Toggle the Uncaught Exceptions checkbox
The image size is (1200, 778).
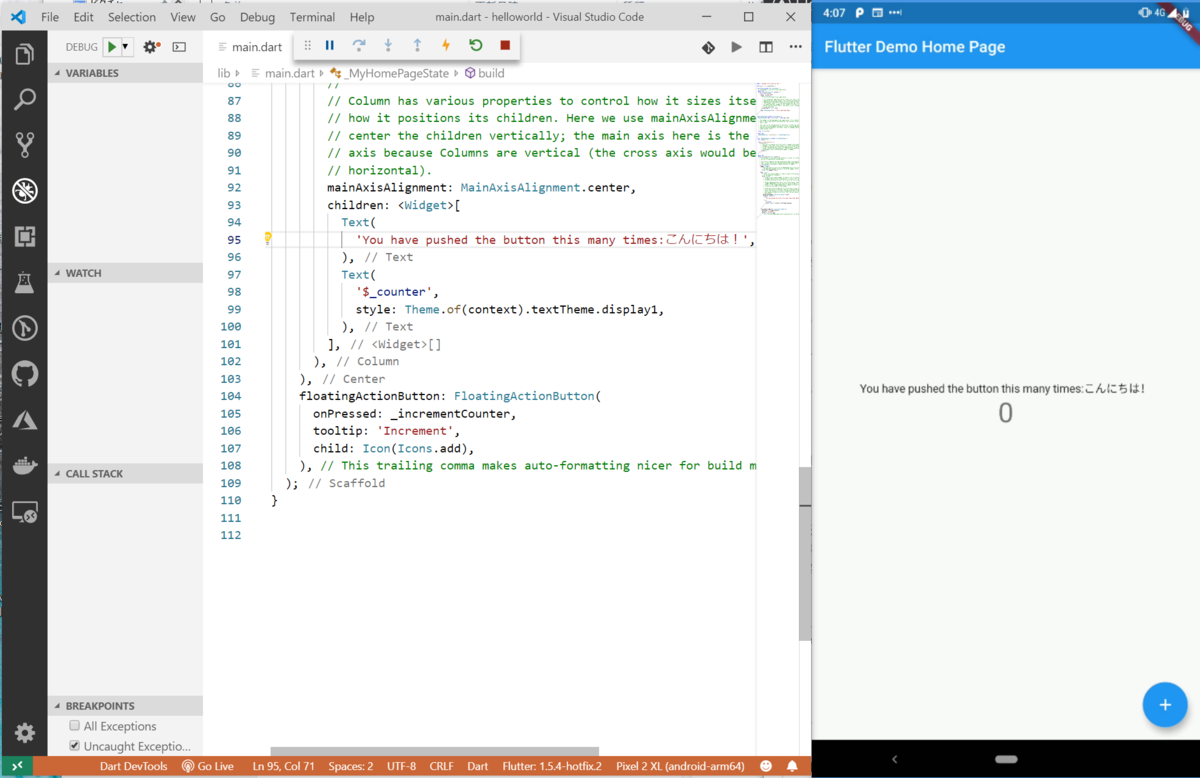pos(74,746)
